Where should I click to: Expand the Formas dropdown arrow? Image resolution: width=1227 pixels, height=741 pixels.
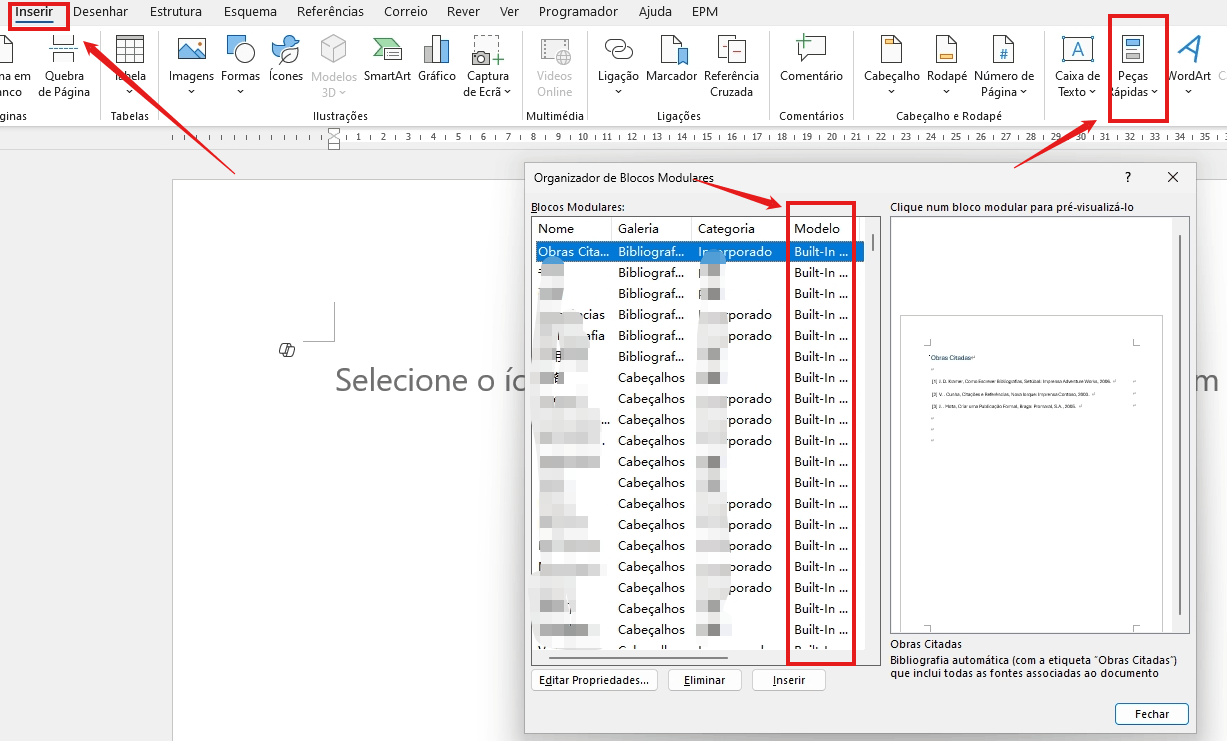pos(241,92)
